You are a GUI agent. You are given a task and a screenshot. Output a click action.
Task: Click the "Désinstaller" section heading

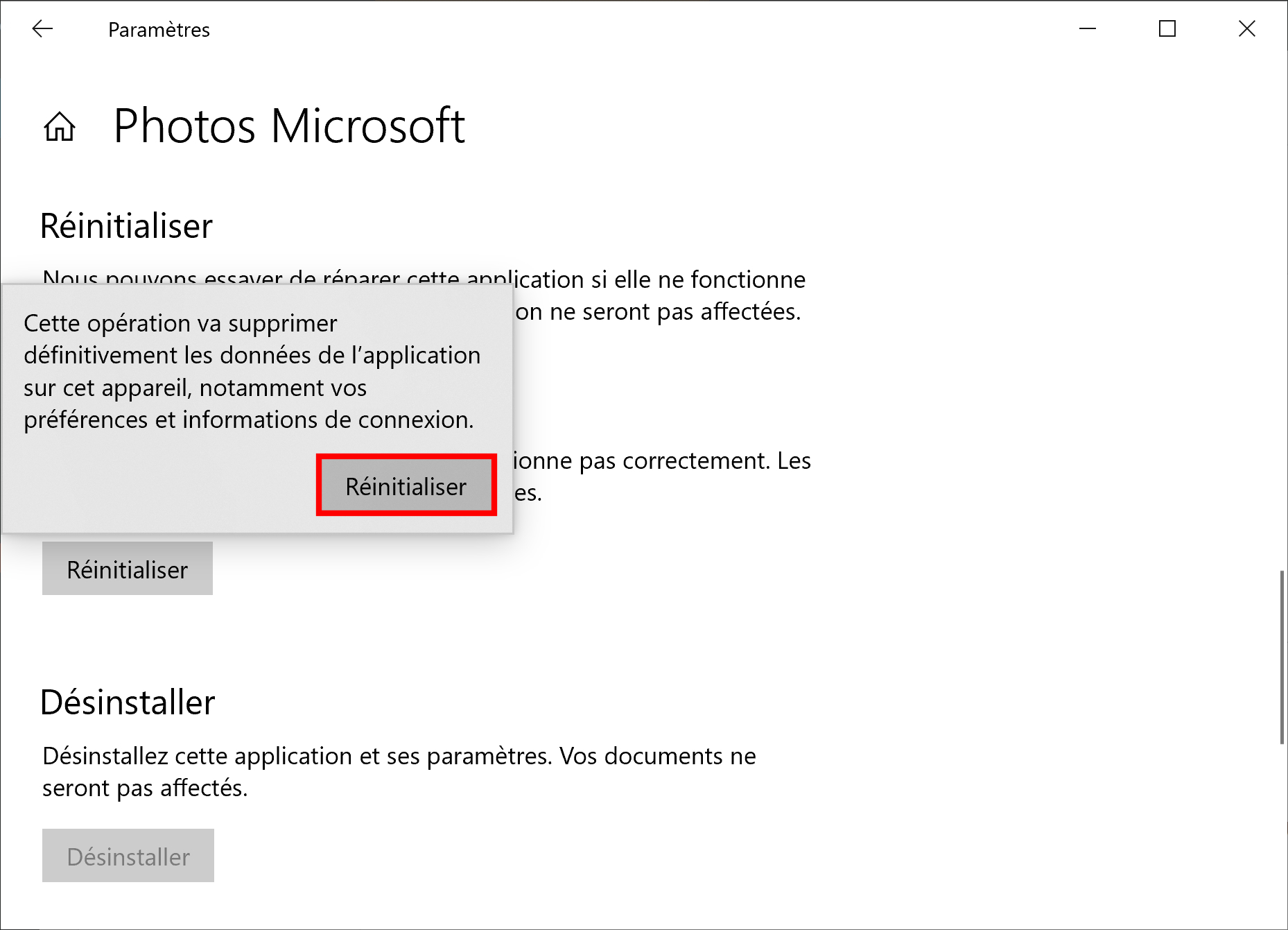tap(128, 703)
